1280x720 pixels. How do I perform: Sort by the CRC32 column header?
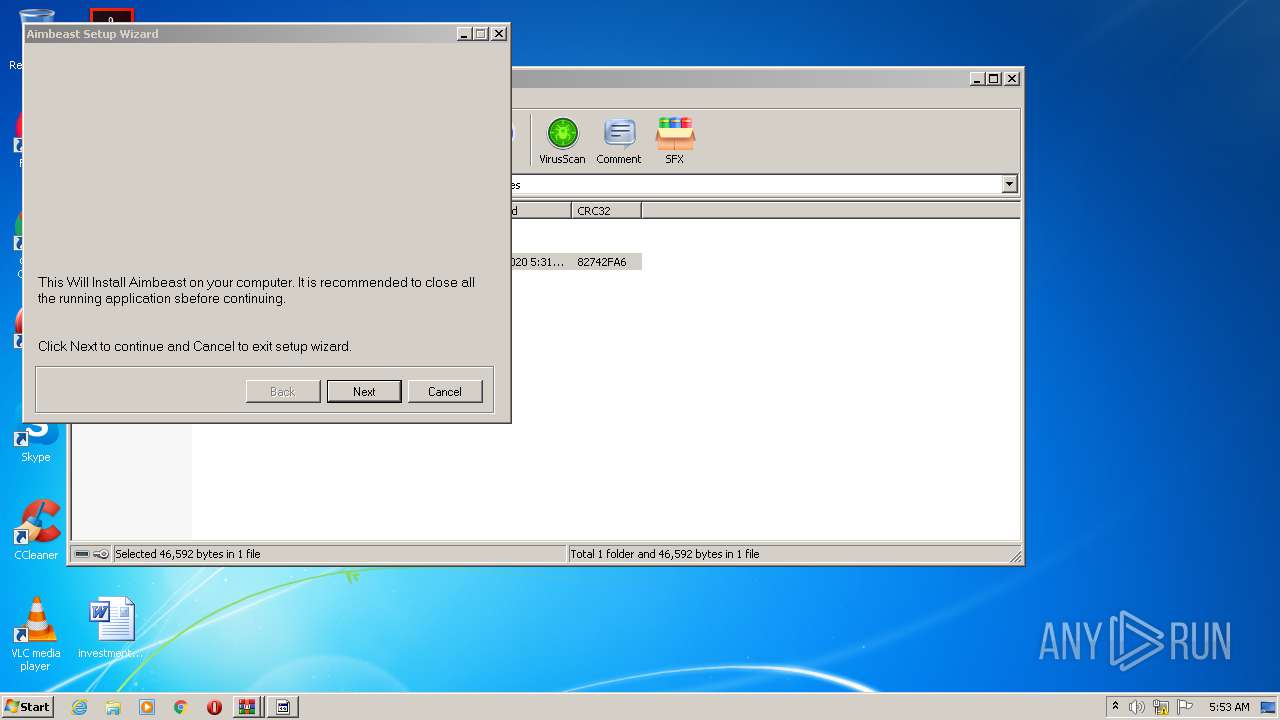coord(606,210)
